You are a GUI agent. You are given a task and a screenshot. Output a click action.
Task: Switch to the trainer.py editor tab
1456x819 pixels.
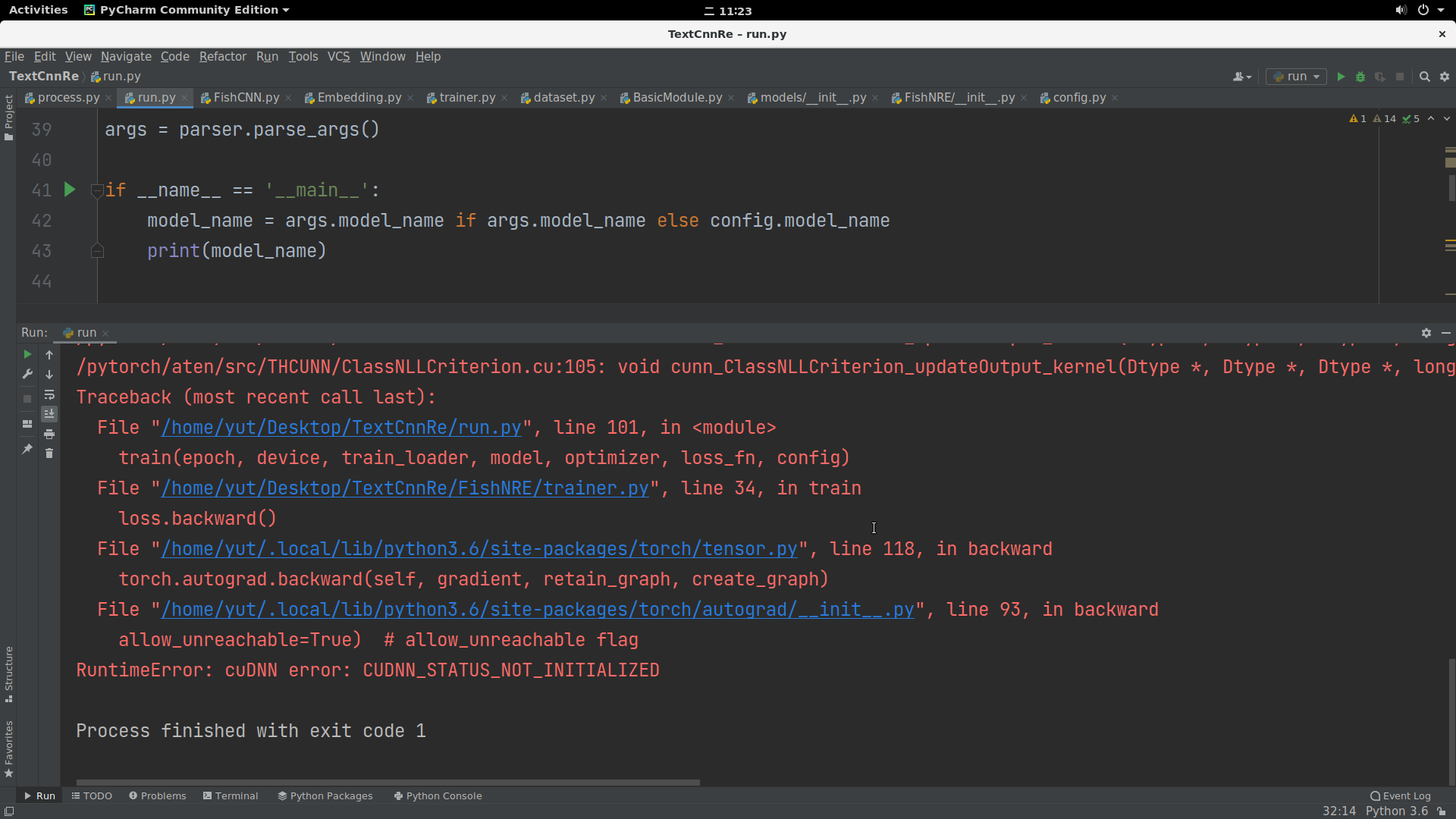click(x=466, y=98)
